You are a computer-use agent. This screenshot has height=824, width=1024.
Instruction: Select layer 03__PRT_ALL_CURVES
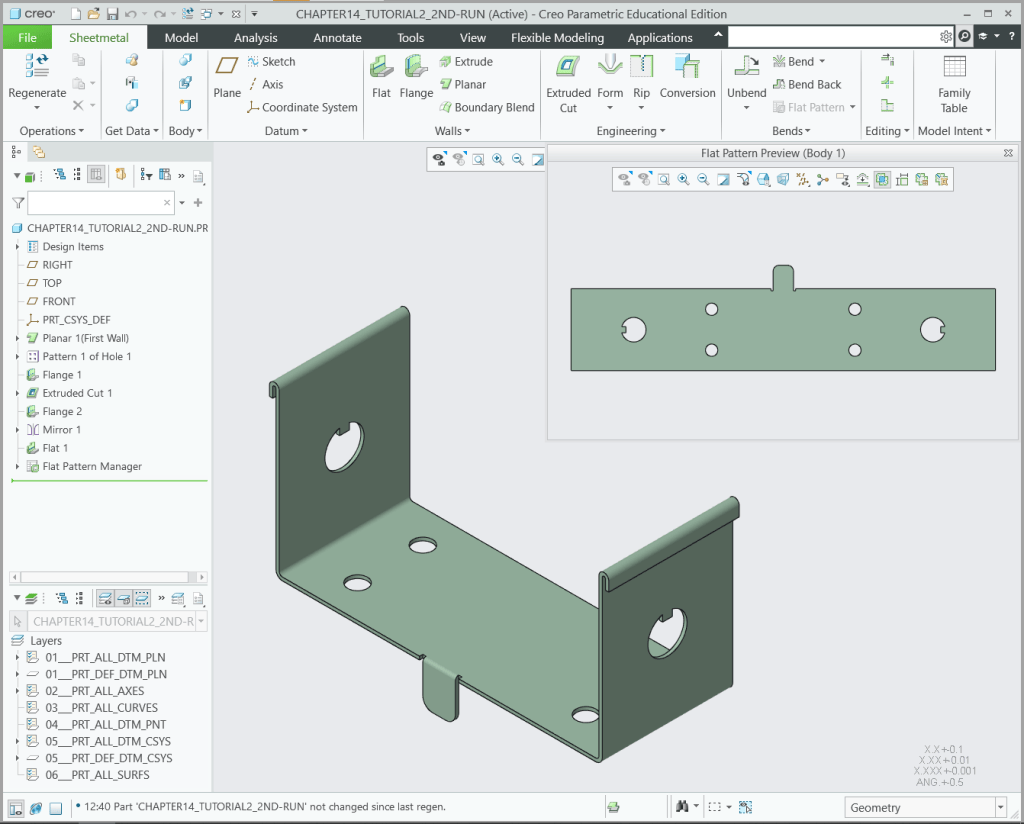pyautogui.click(x=101, y=707)
